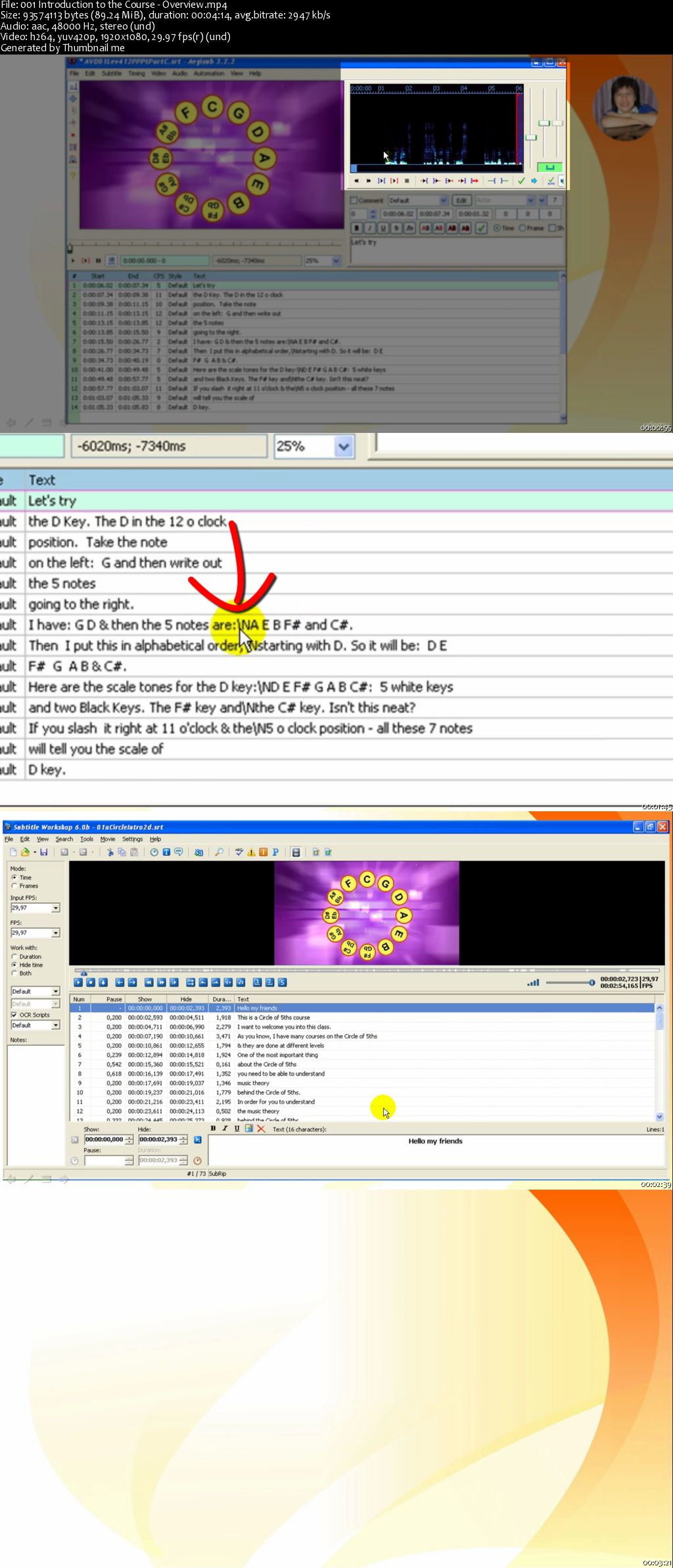Click video seek bar in Subtitle Workshop
The image size is (673, 1568).
pos(367,970)
